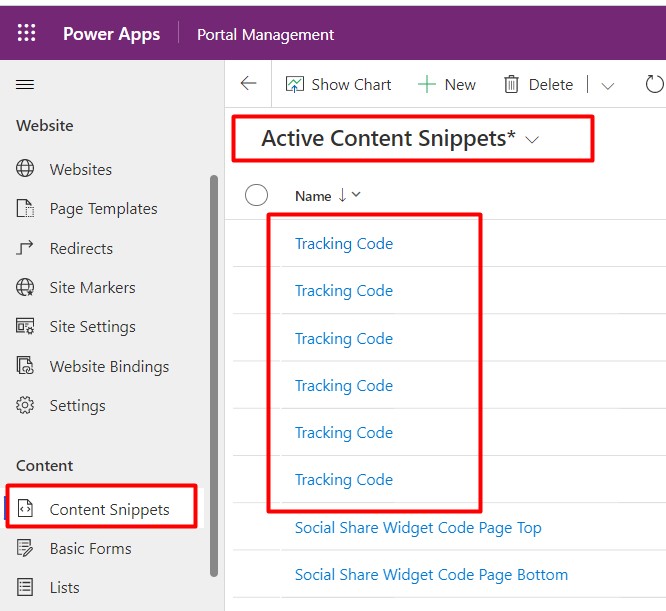Image resolution: width=666 pixels, height=611 pixels.
Task: Open Lists in Content section
Action: pyautogui.click(x=65, y=588)
